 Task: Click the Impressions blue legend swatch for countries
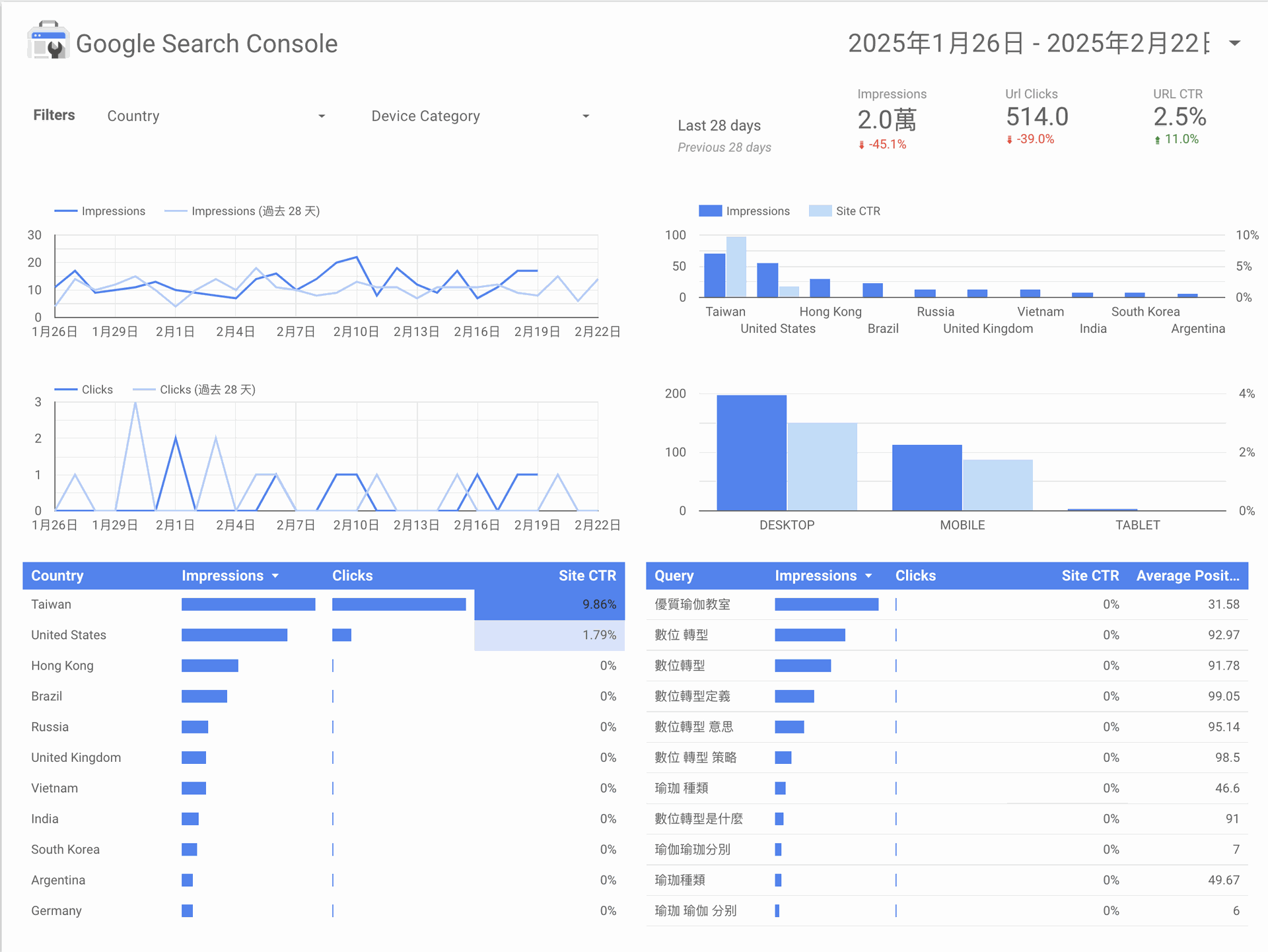tap(710, 211)
